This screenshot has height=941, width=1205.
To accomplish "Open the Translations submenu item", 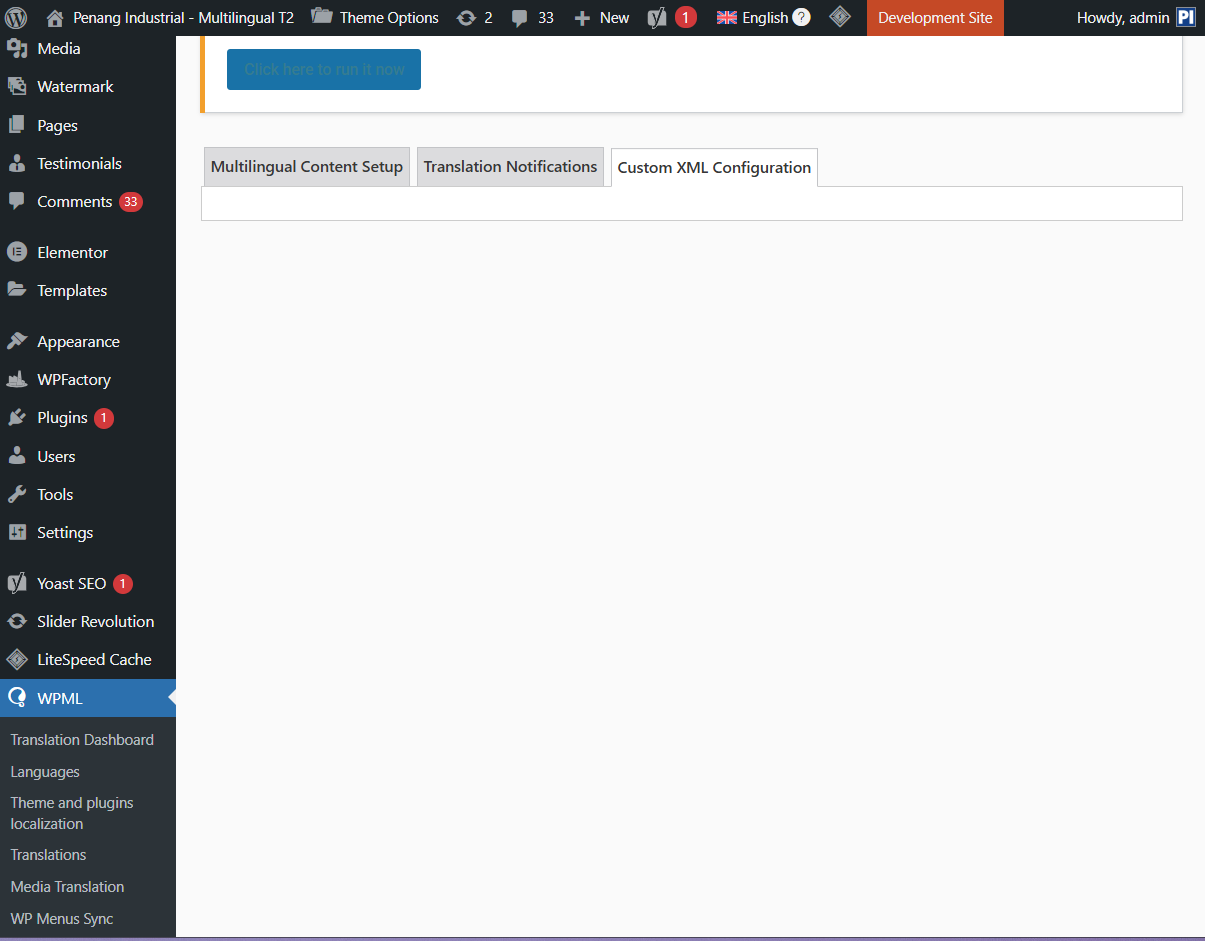I will pyautogui.click(x=48, y=855).
